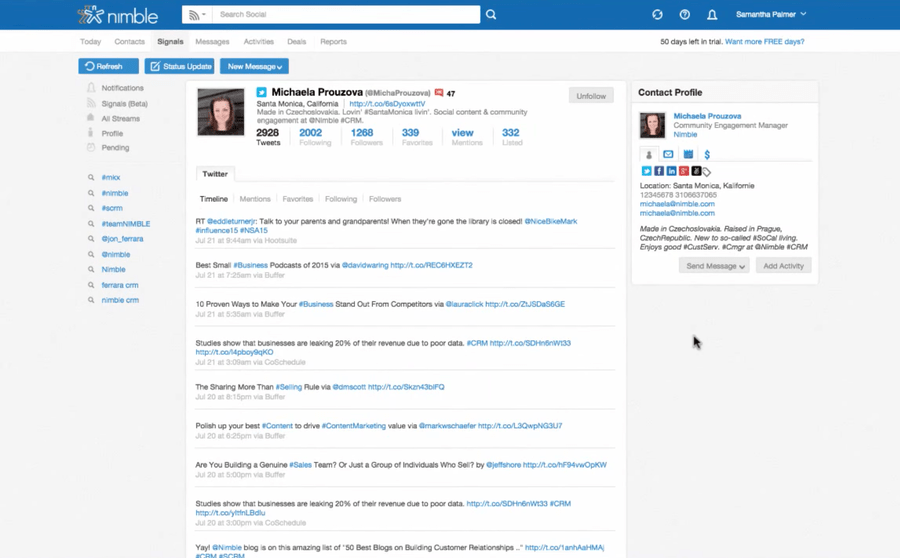900x558 pixels.
Task: Go to the Contacts tab
Action: 129,42
